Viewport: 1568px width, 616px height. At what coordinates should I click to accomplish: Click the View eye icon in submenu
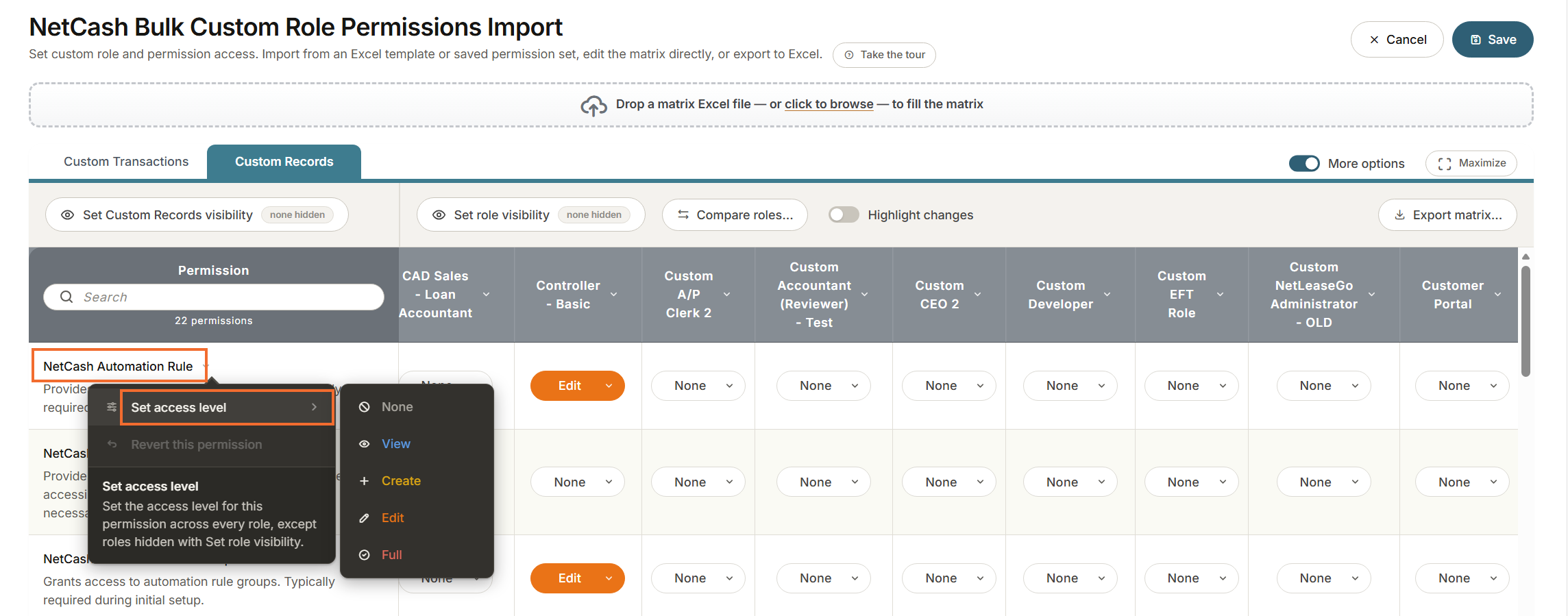click(365, 444)
